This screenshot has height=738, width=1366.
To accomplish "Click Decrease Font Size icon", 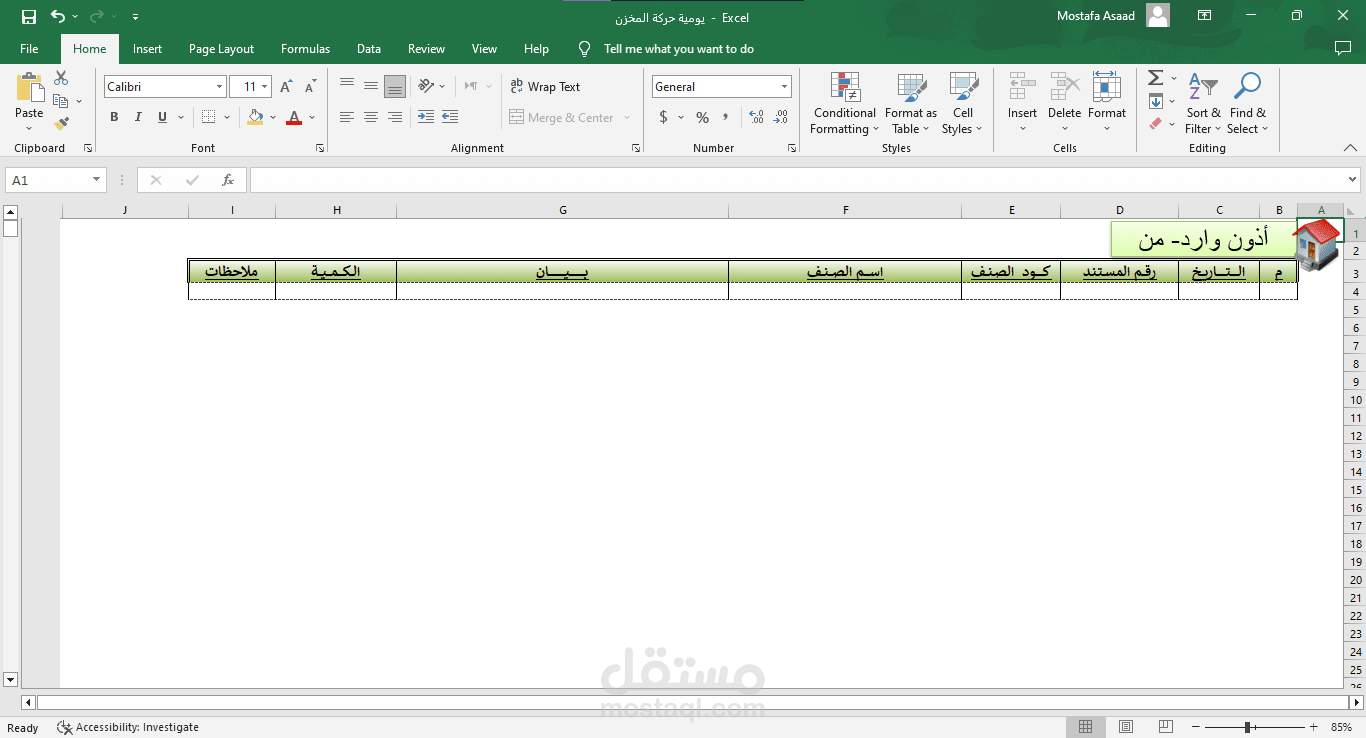I will (311, 87).
